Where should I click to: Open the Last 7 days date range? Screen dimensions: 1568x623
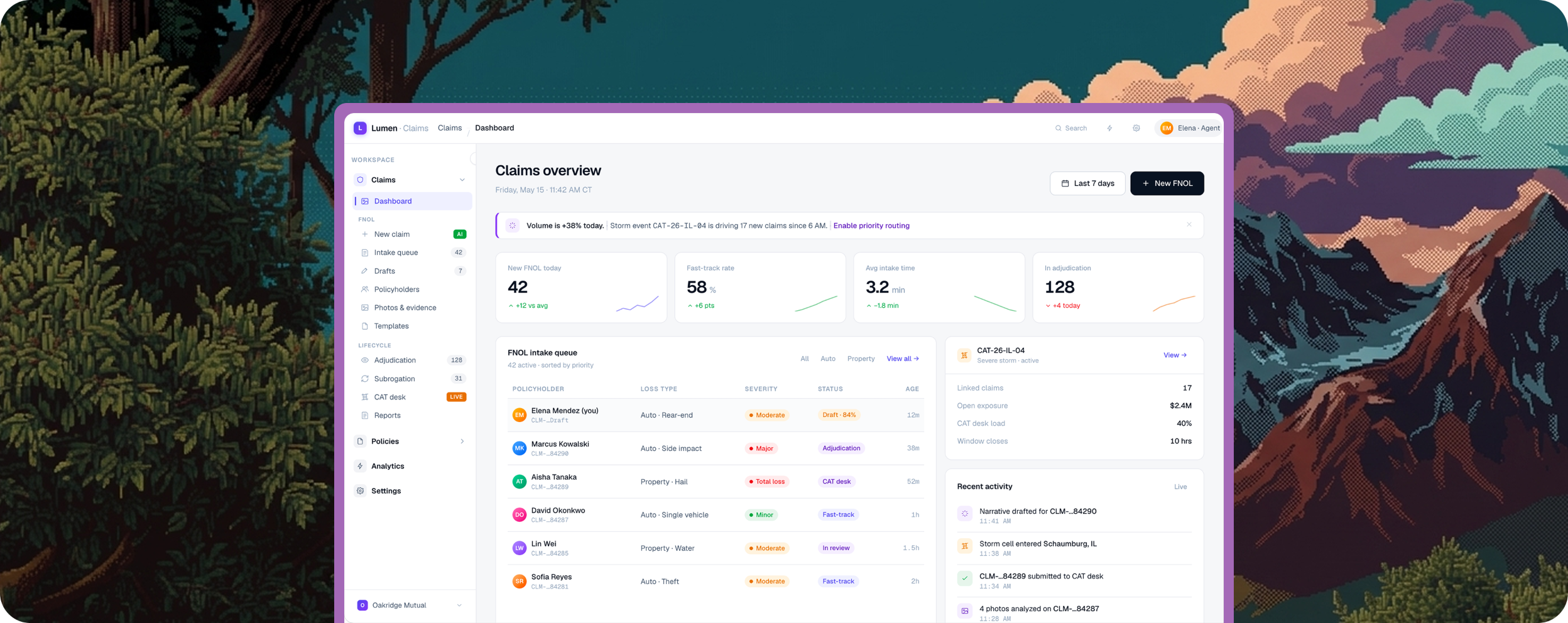point(1087,183)
